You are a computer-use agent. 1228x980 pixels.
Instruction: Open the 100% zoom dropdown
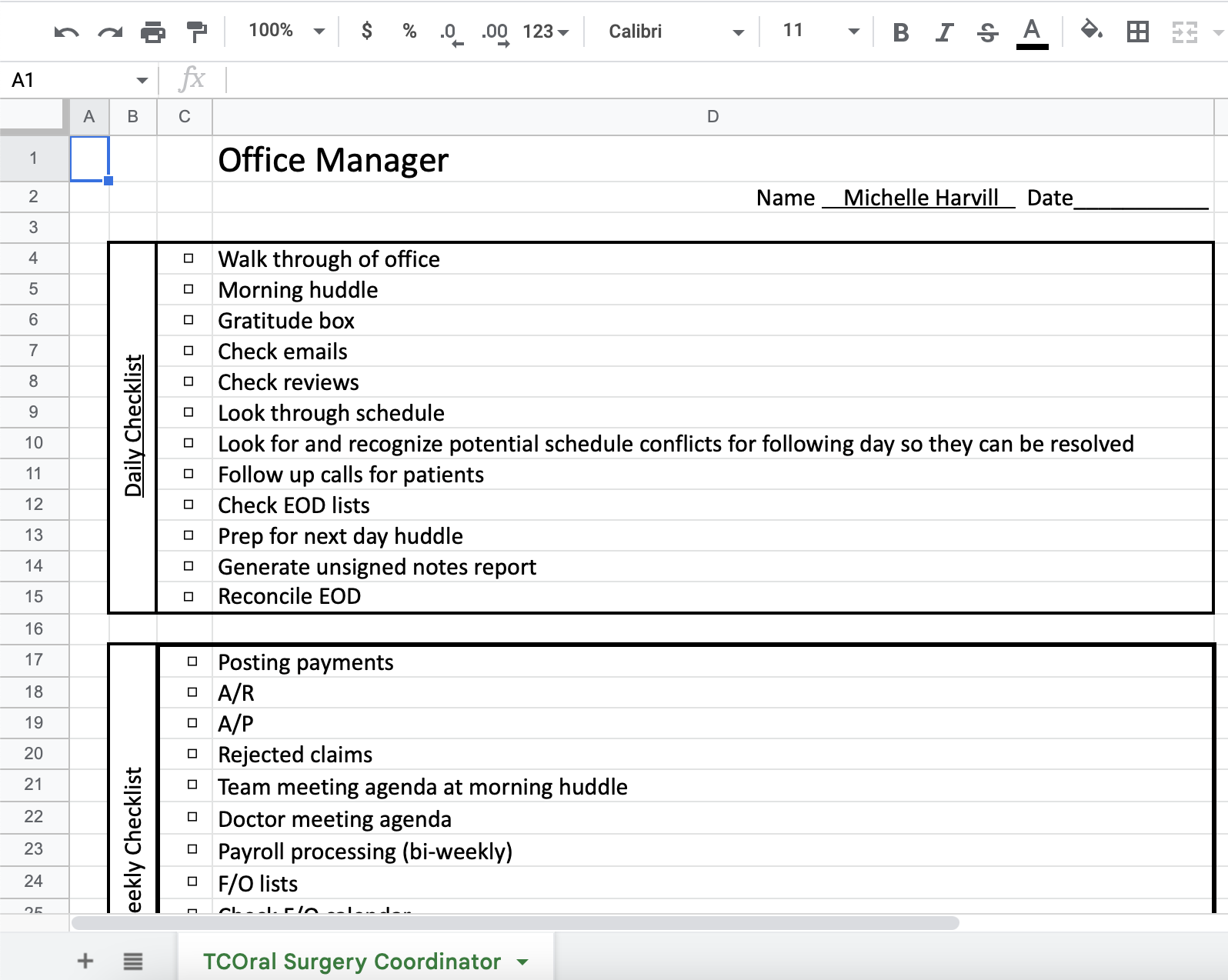(286, 31)
